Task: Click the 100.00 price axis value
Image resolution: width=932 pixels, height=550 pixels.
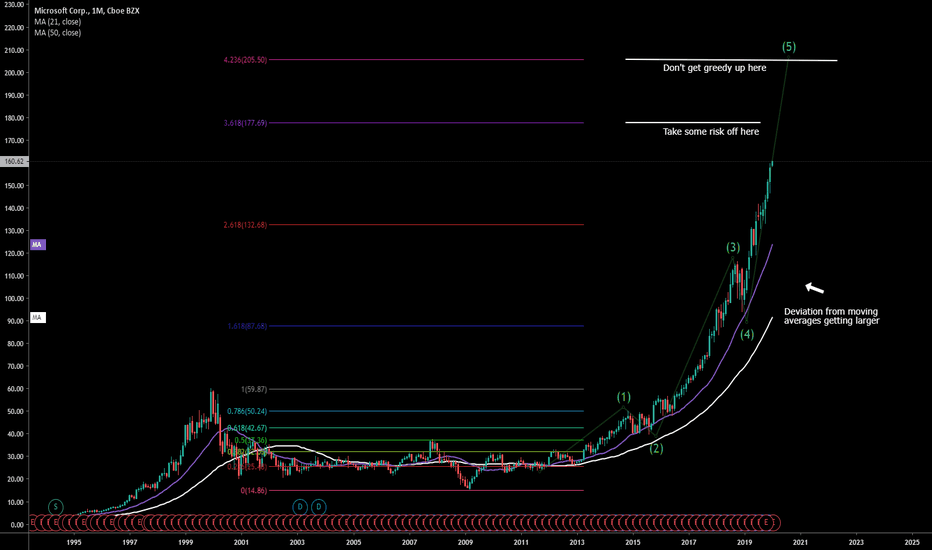Action: (x=14, y=298)
